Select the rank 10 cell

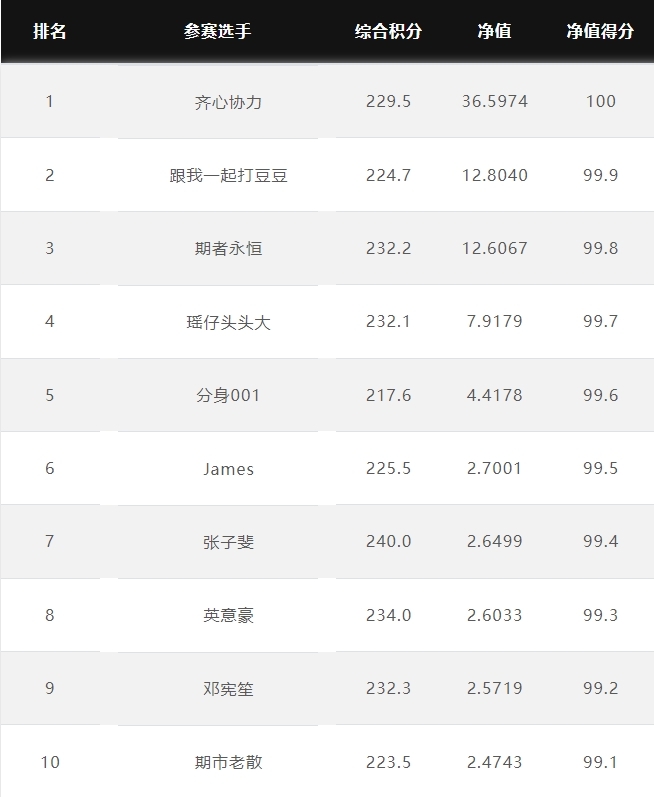(50, 762)
